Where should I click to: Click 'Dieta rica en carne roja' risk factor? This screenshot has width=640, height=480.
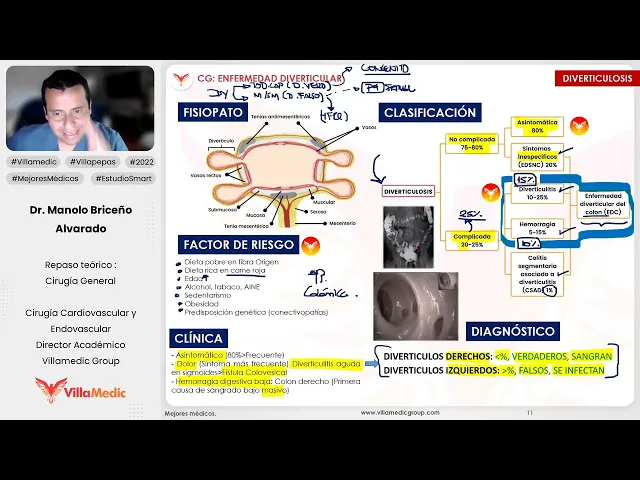pyautogui.click(x=225, y=271)
